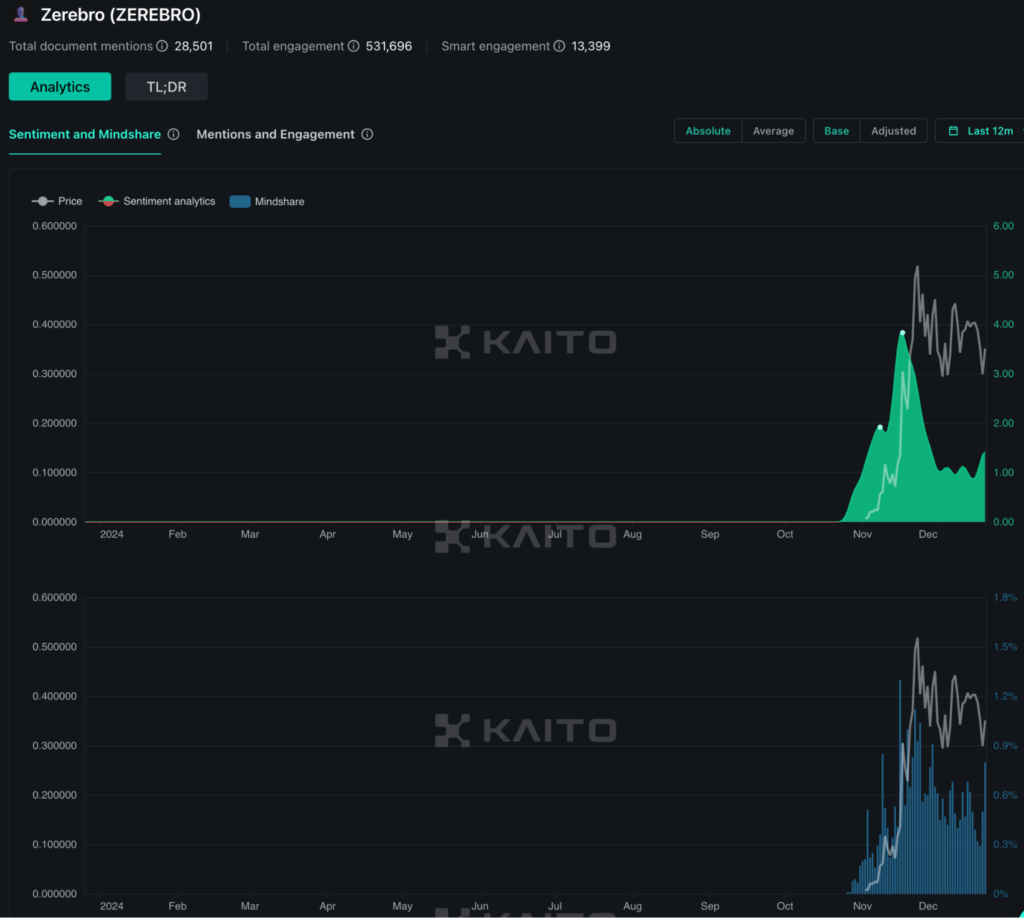Click the 1.5% mindshare axis label
This screenshot has width=1024, height=918.
[x=1005, y=647]
